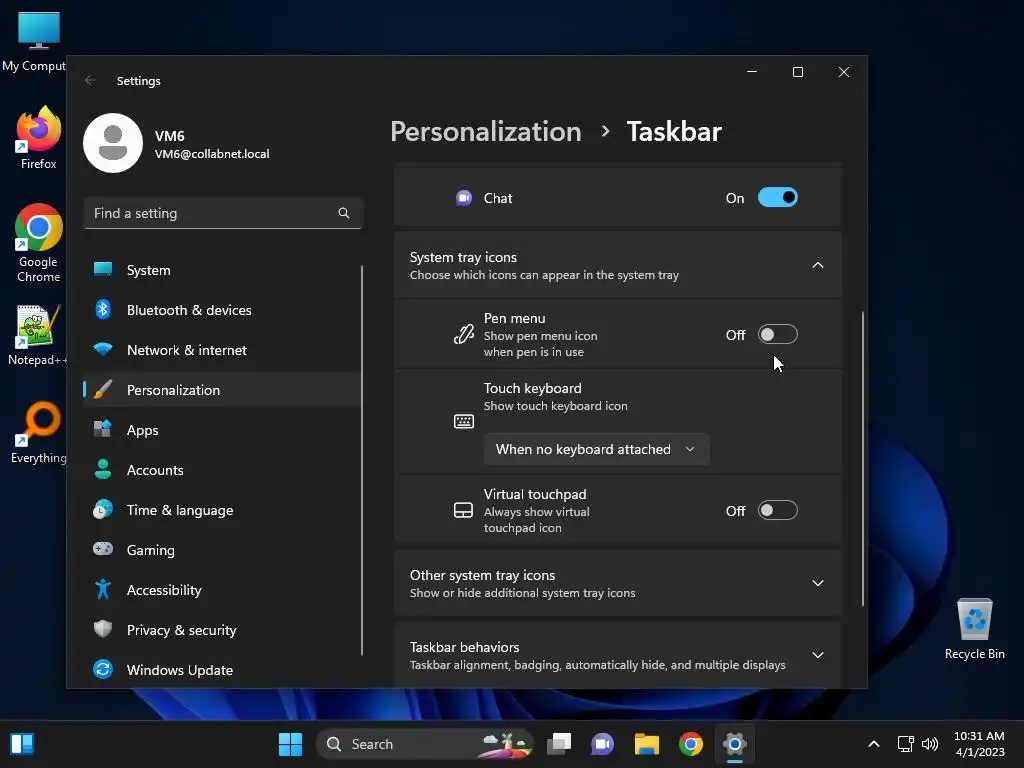Click the Chat icon in settings list

(x=464, y=197)
